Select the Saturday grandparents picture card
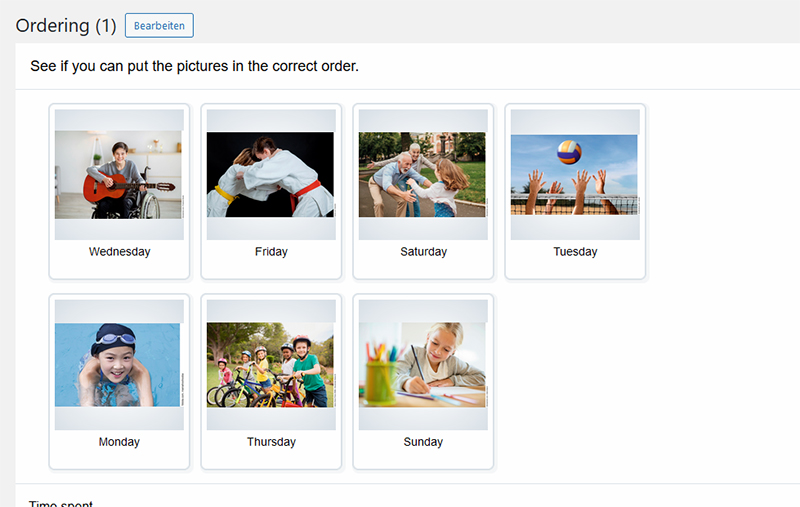800x507 pixels. [x=423, y=192]
